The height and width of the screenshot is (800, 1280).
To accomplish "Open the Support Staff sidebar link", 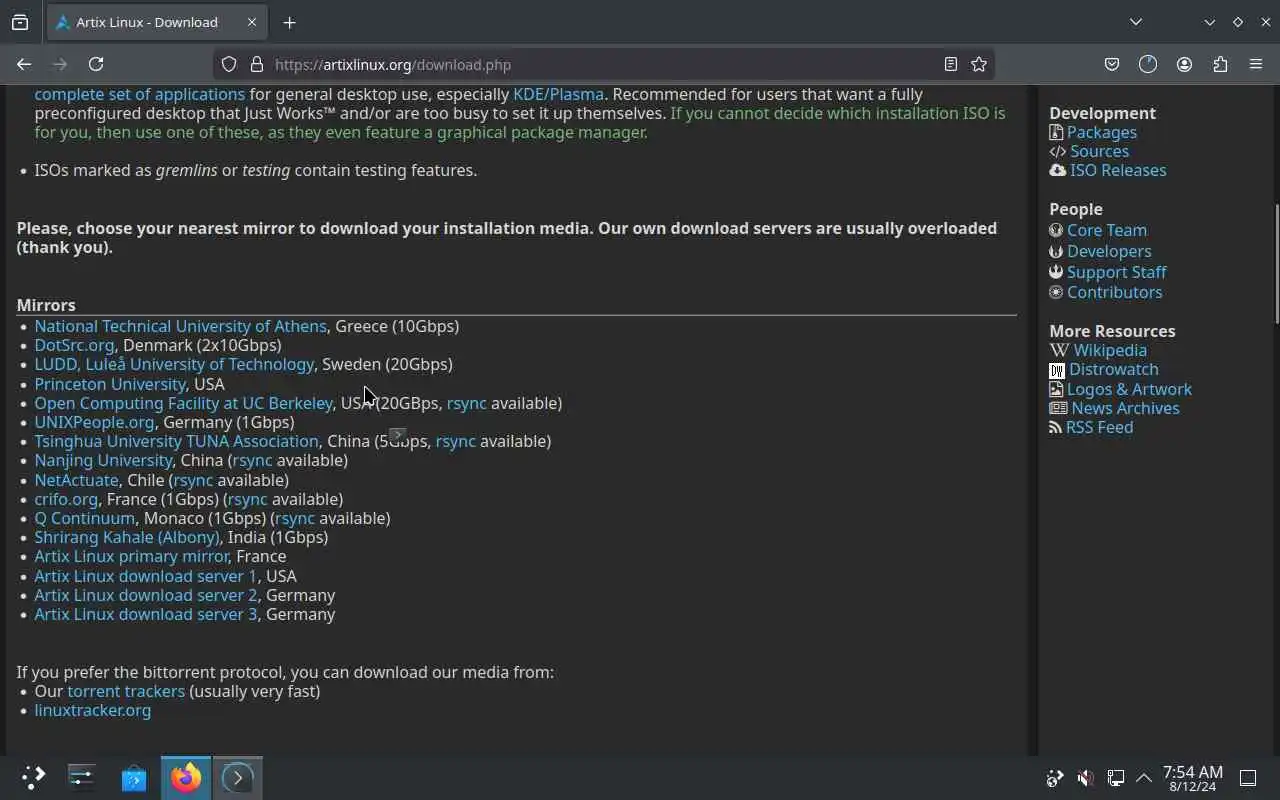I will click(x=1116, y=272).
